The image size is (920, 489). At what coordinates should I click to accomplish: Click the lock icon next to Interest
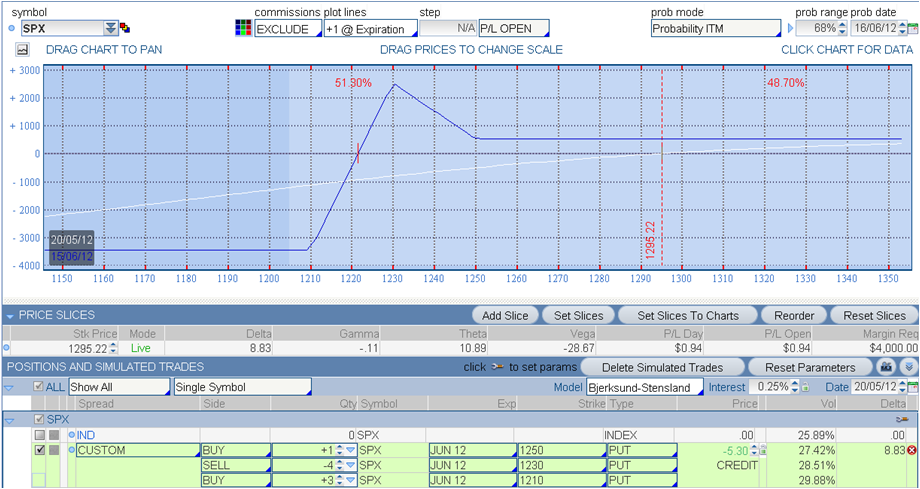807,387
